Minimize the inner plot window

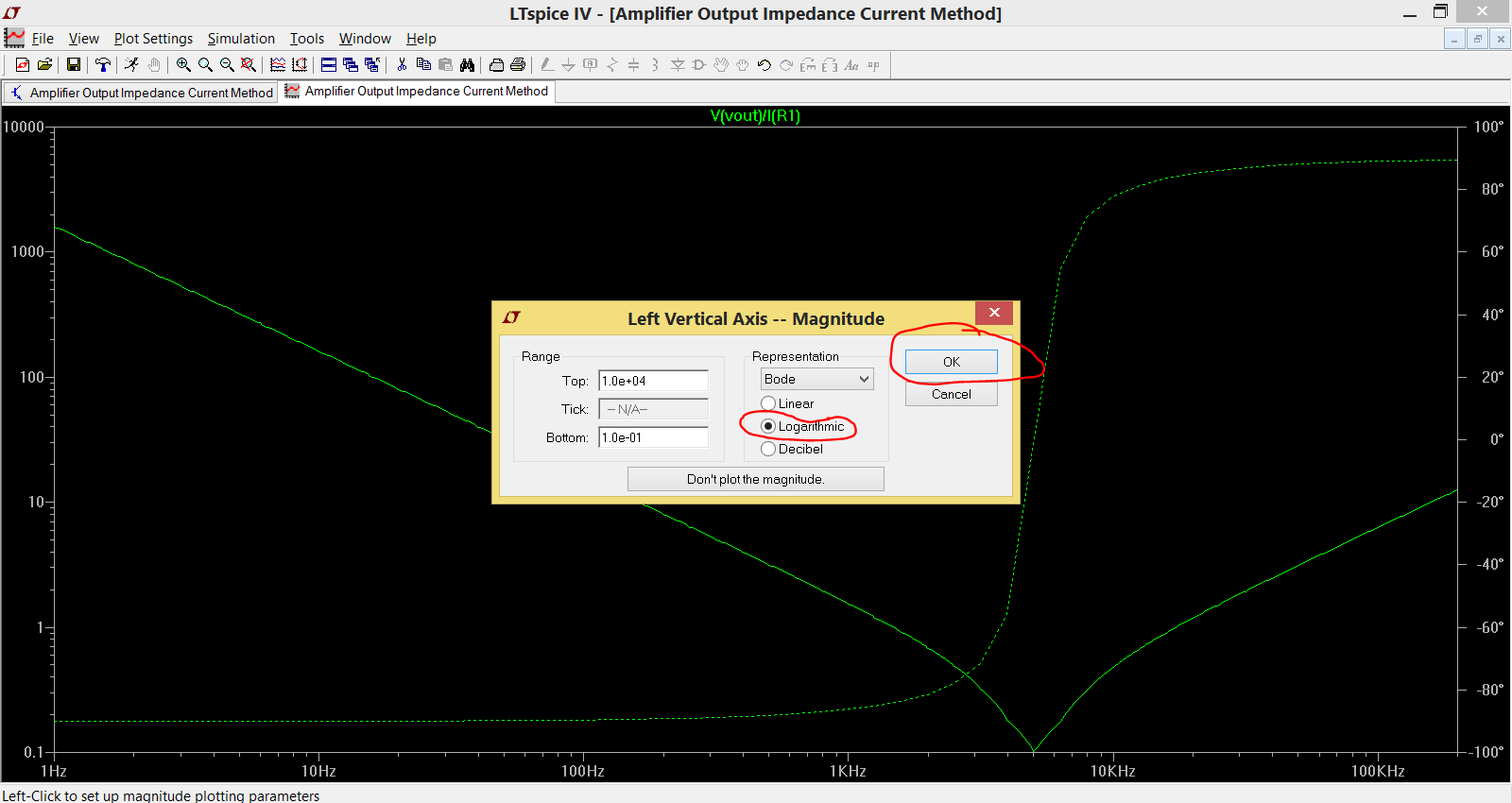pyautogui.click(x=1455, y=39)
